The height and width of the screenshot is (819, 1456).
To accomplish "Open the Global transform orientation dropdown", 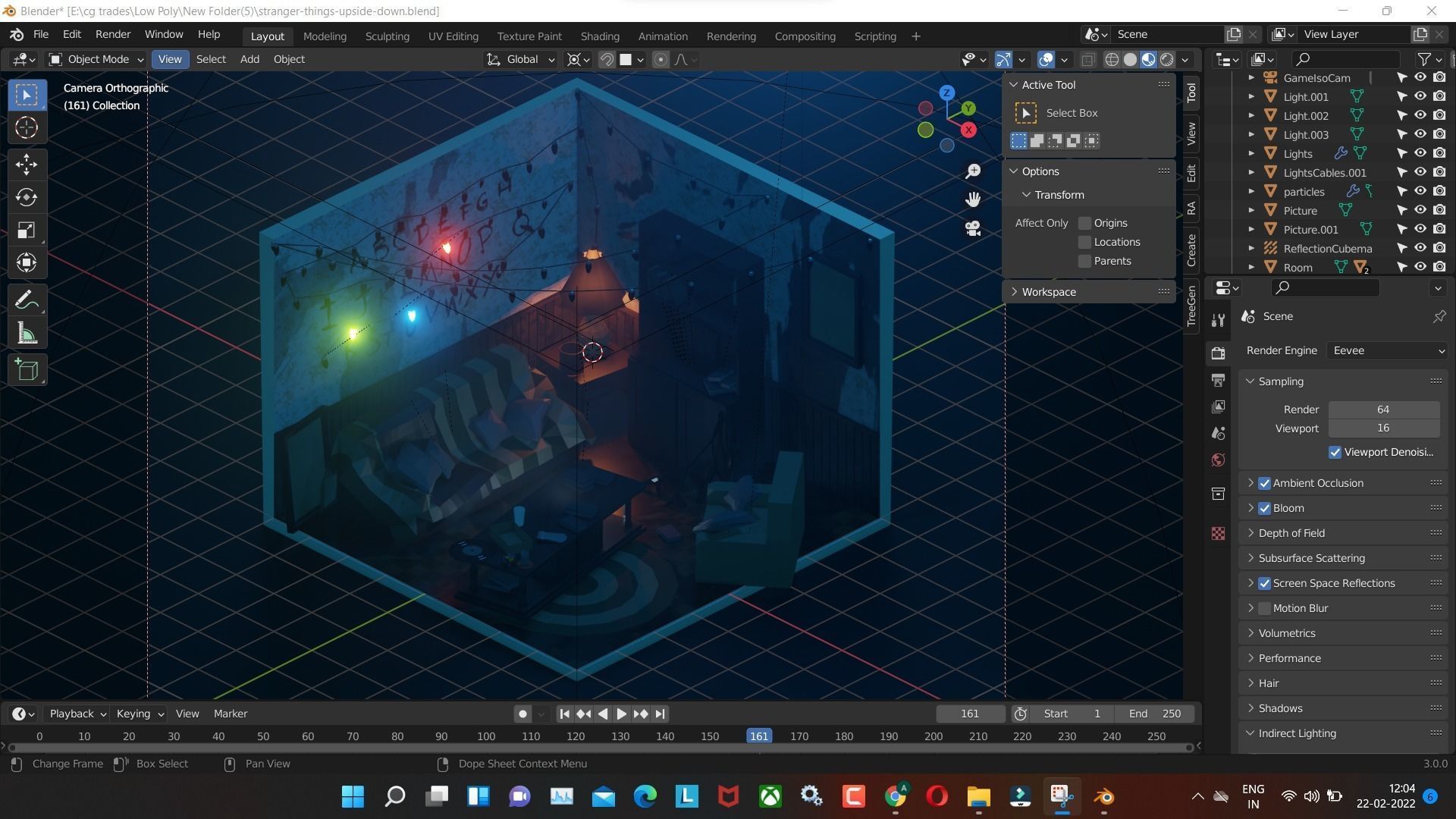I will [521, 59].
